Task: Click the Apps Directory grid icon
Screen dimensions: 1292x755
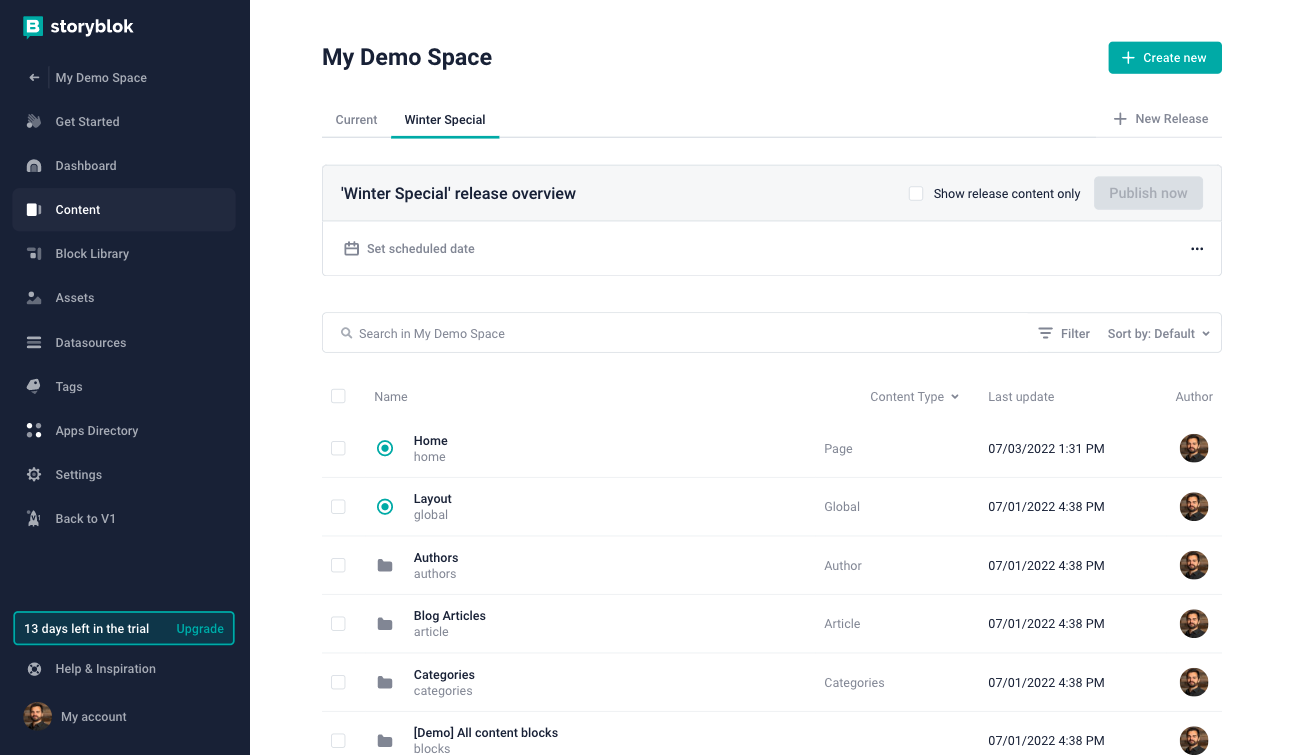Action: point(34,430)
